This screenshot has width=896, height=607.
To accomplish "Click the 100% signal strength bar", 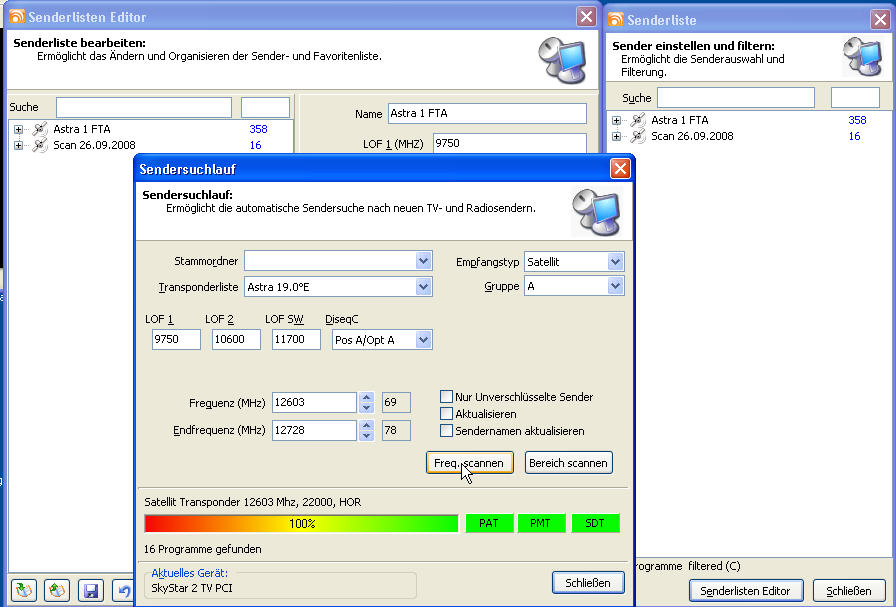I will coord(301,523).
